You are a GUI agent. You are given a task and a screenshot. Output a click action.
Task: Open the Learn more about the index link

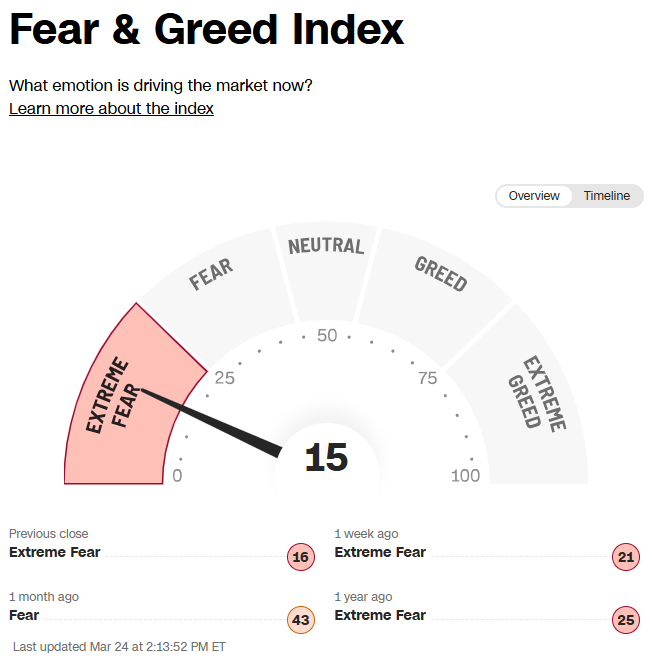tap(111, 108)
